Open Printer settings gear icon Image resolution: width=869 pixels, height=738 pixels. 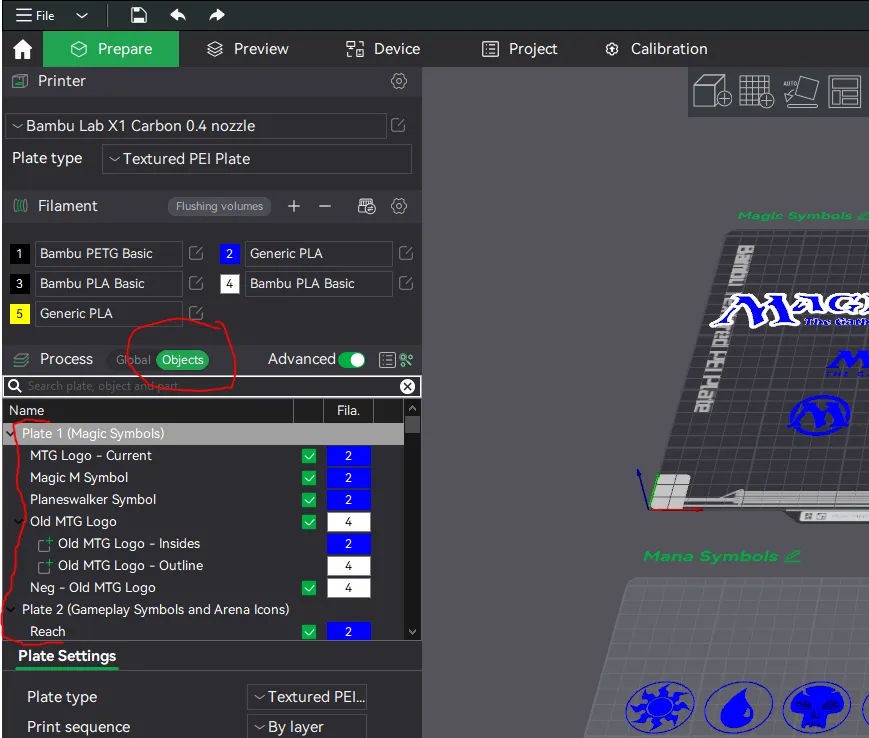pyautogui.click(x=398, y=81)
